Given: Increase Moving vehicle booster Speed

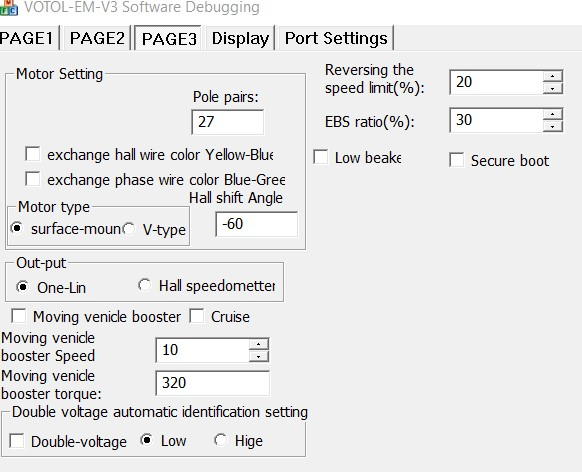Looking at the screenshot, I should pos(258,344).
